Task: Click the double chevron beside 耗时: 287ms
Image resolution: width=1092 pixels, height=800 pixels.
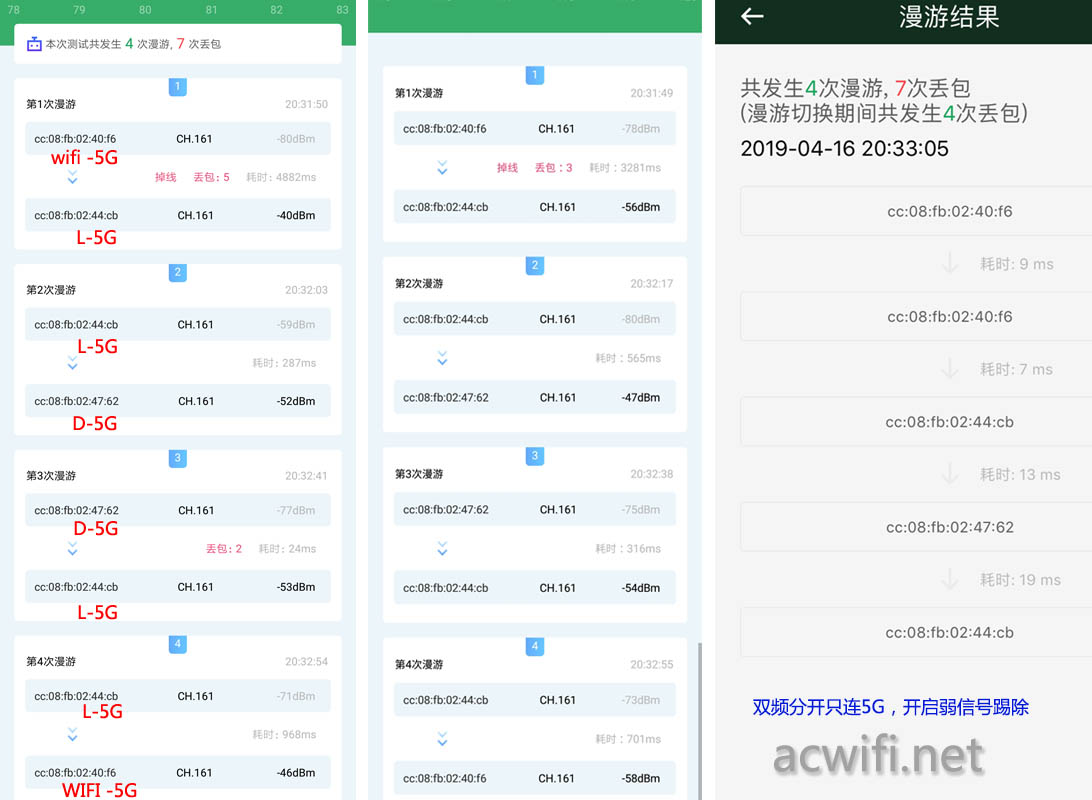Action: 72,363
